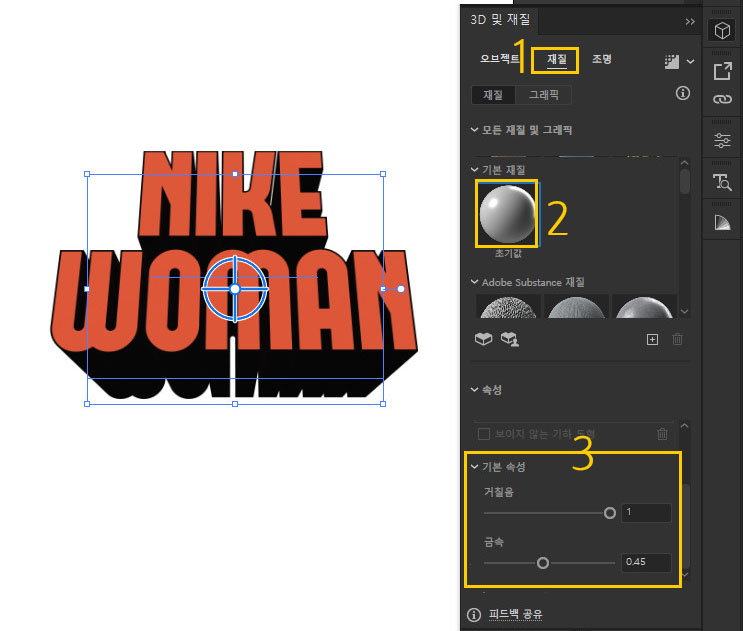Collapse the panel with double-arrow icon
This screenshot has height=631, width=743.
point(690,21)
